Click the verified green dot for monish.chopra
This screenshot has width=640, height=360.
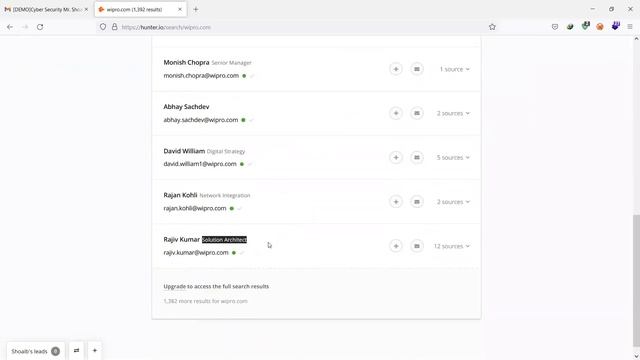pos(244,76)
